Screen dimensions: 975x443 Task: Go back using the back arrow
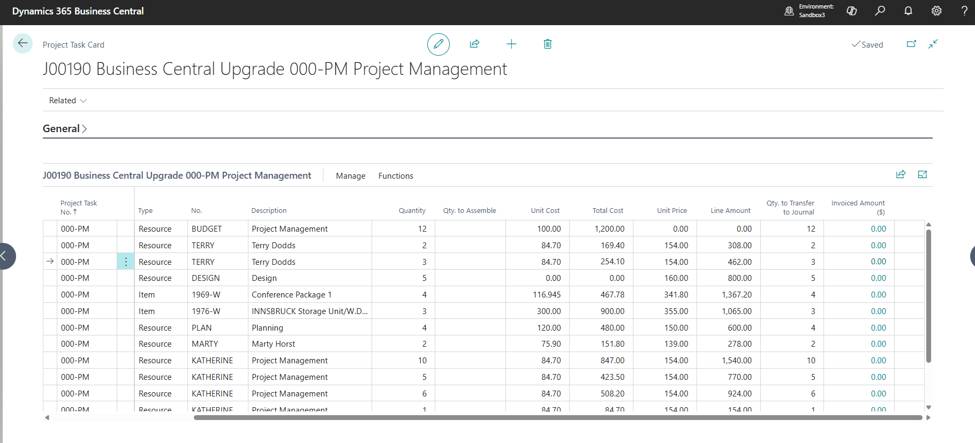click(23, 43)
